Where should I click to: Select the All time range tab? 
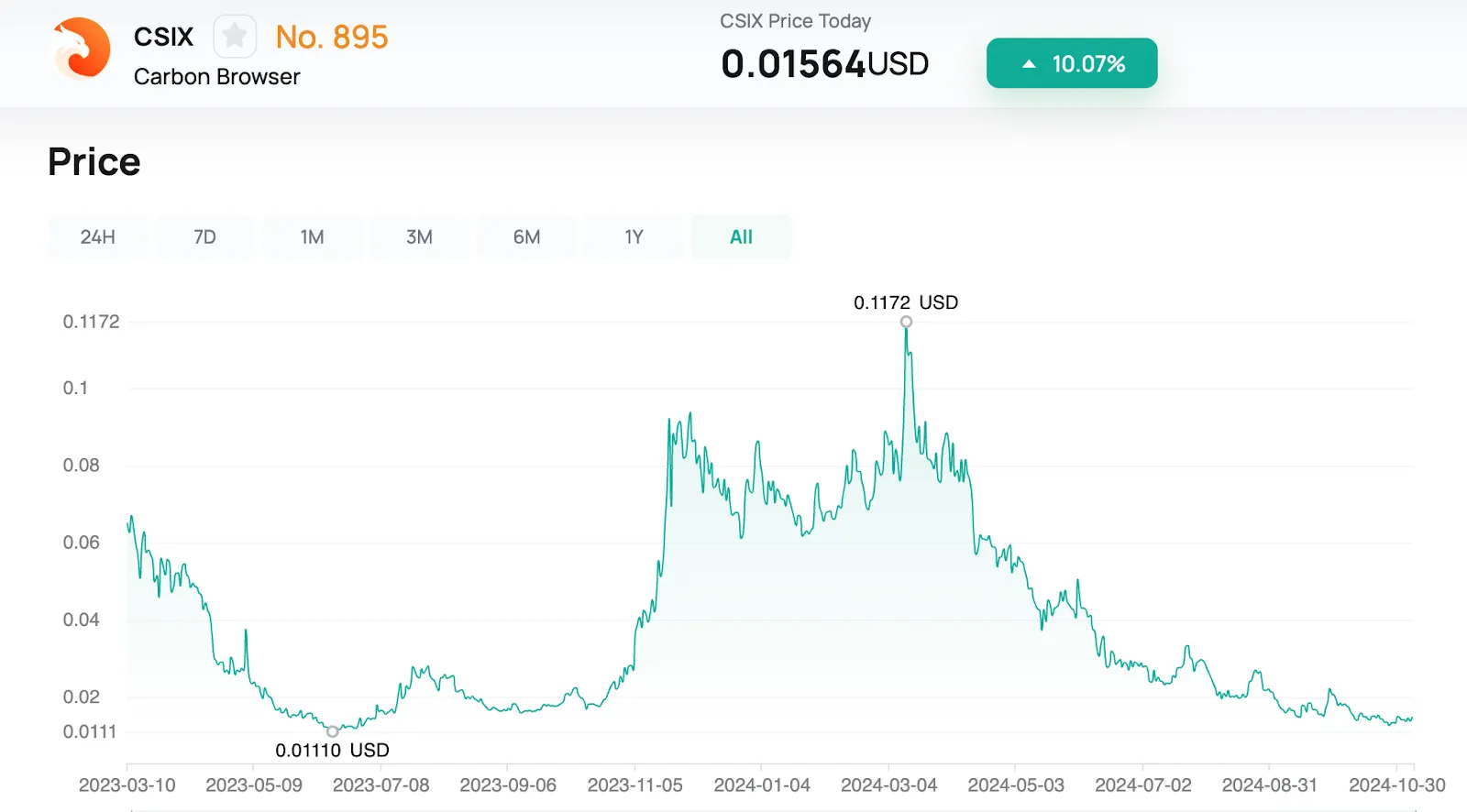click(741, 236)
